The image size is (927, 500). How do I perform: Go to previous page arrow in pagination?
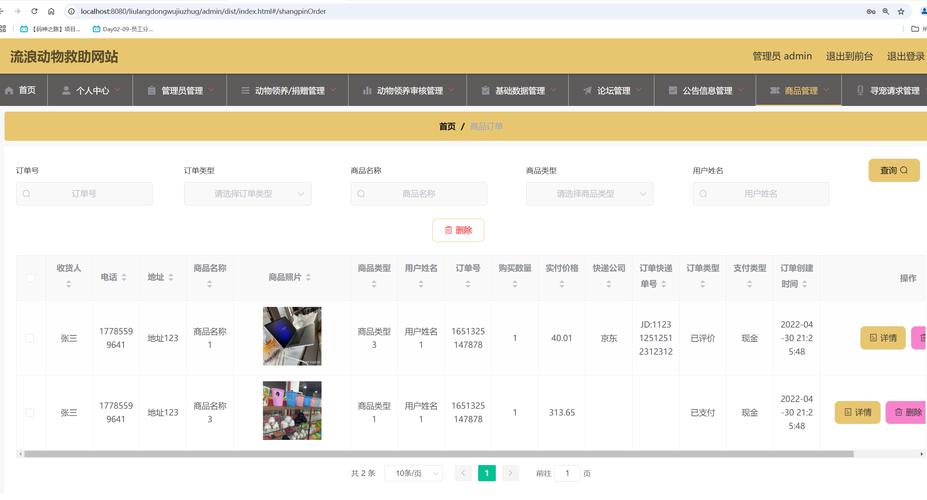(463, 473)
